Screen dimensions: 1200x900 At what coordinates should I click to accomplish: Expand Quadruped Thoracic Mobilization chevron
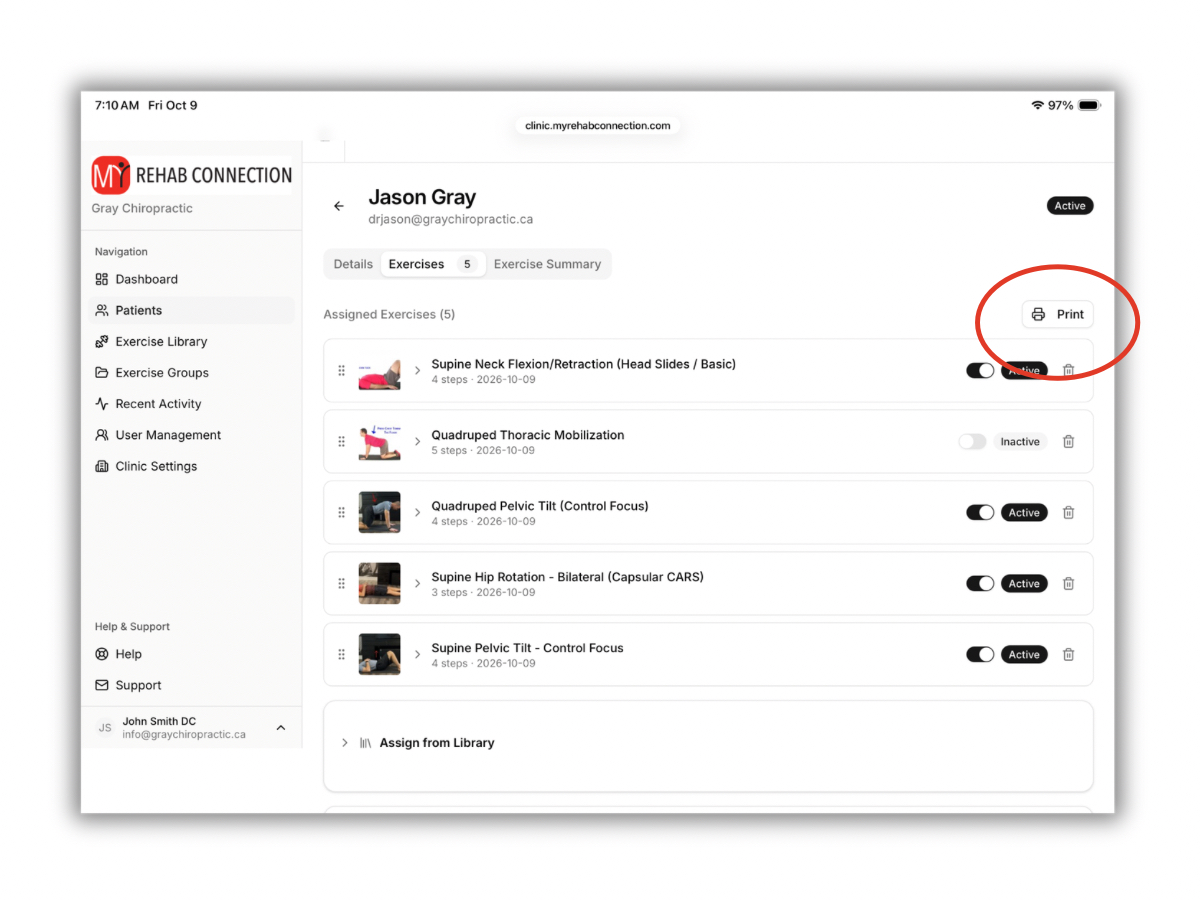(418, 442)
